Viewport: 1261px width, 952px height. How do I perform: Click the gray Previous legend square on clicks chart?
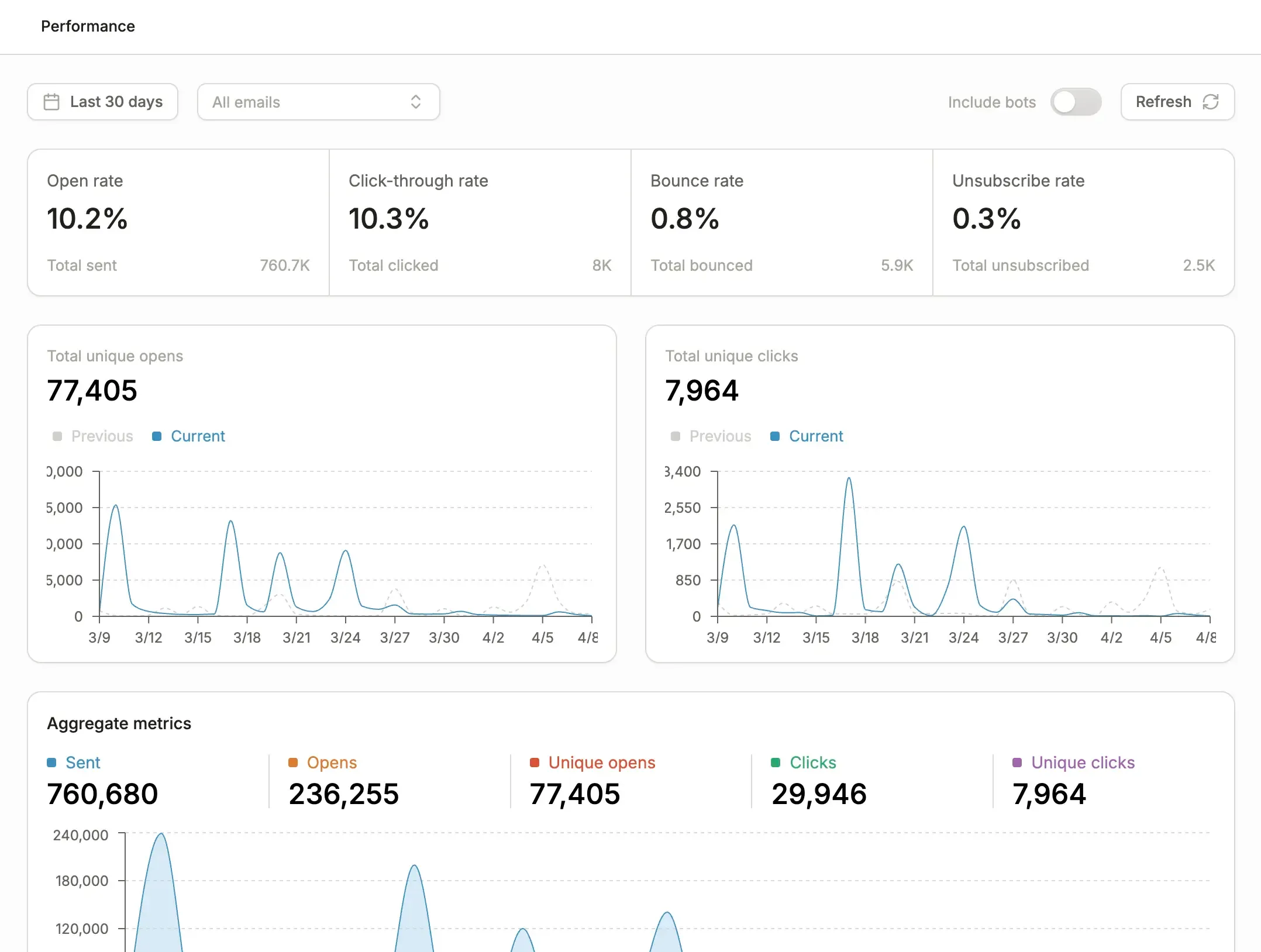click(675, 436)
